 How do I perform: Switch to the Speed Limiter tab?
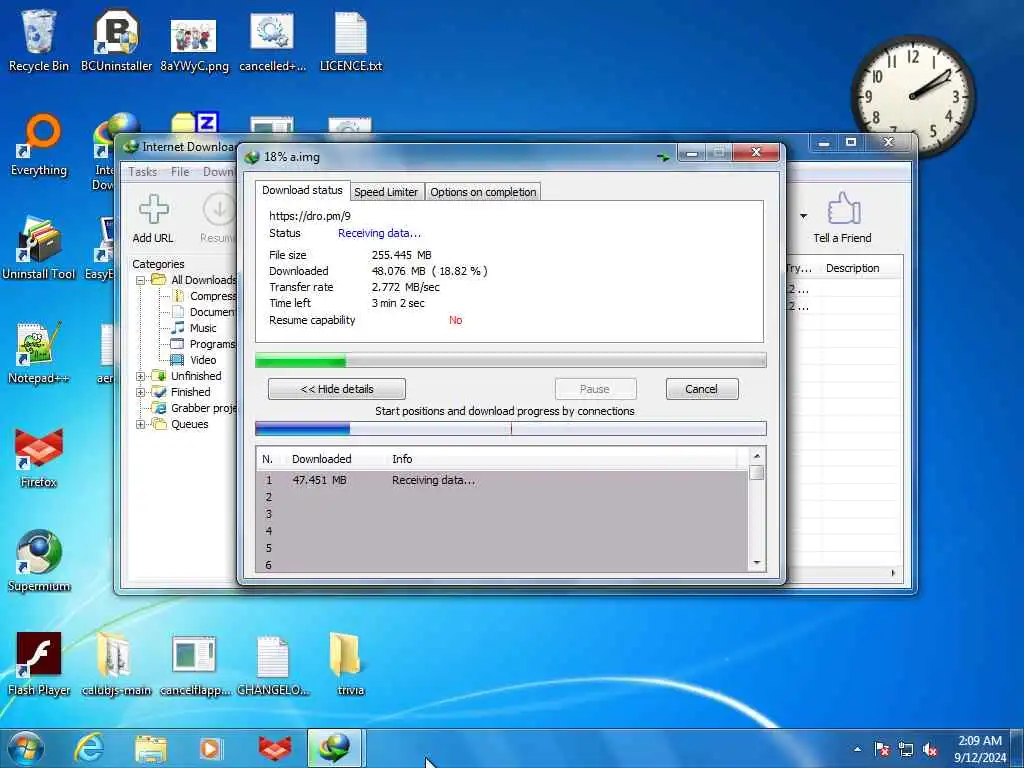pos(386,192)
